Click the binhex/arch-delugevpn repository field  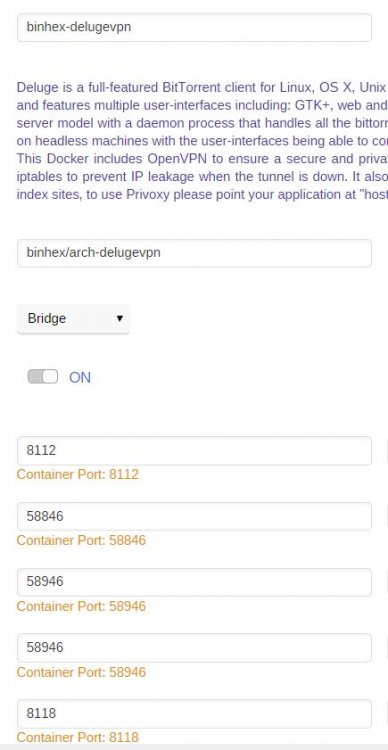[x=194, y=253]
